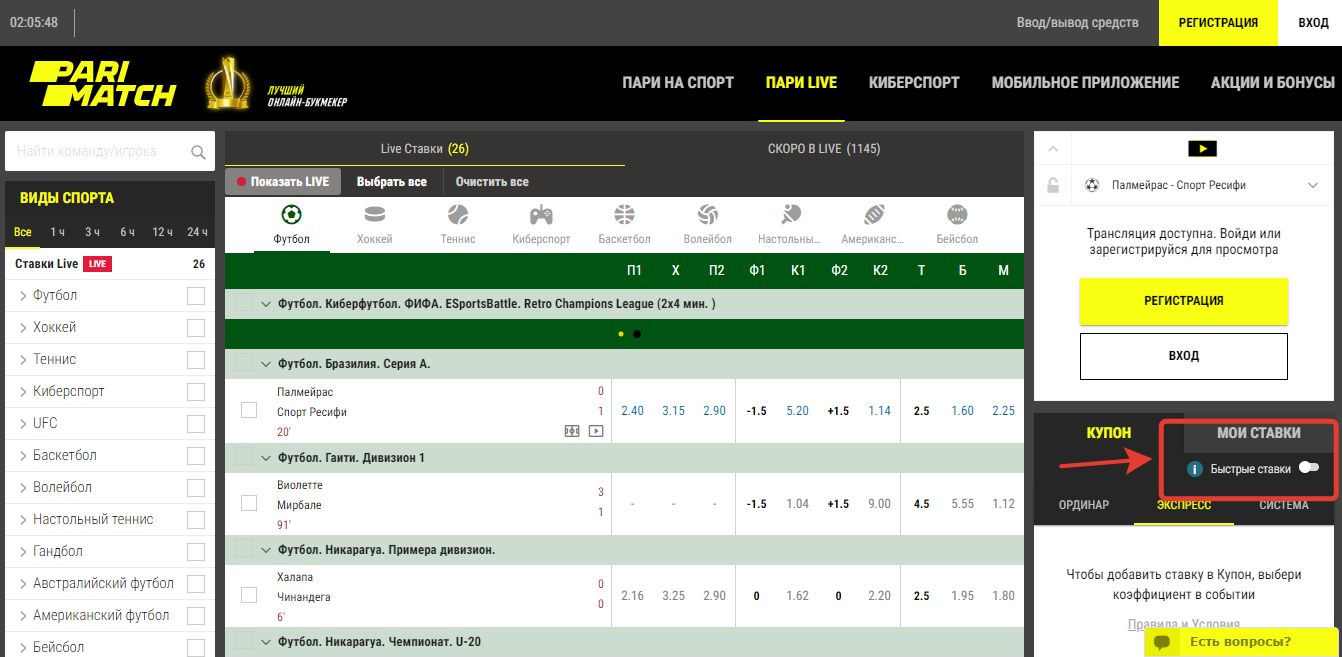Select the Волейбол ball icon
This screenshot has width=1342, height=657.
click(708, 214)
